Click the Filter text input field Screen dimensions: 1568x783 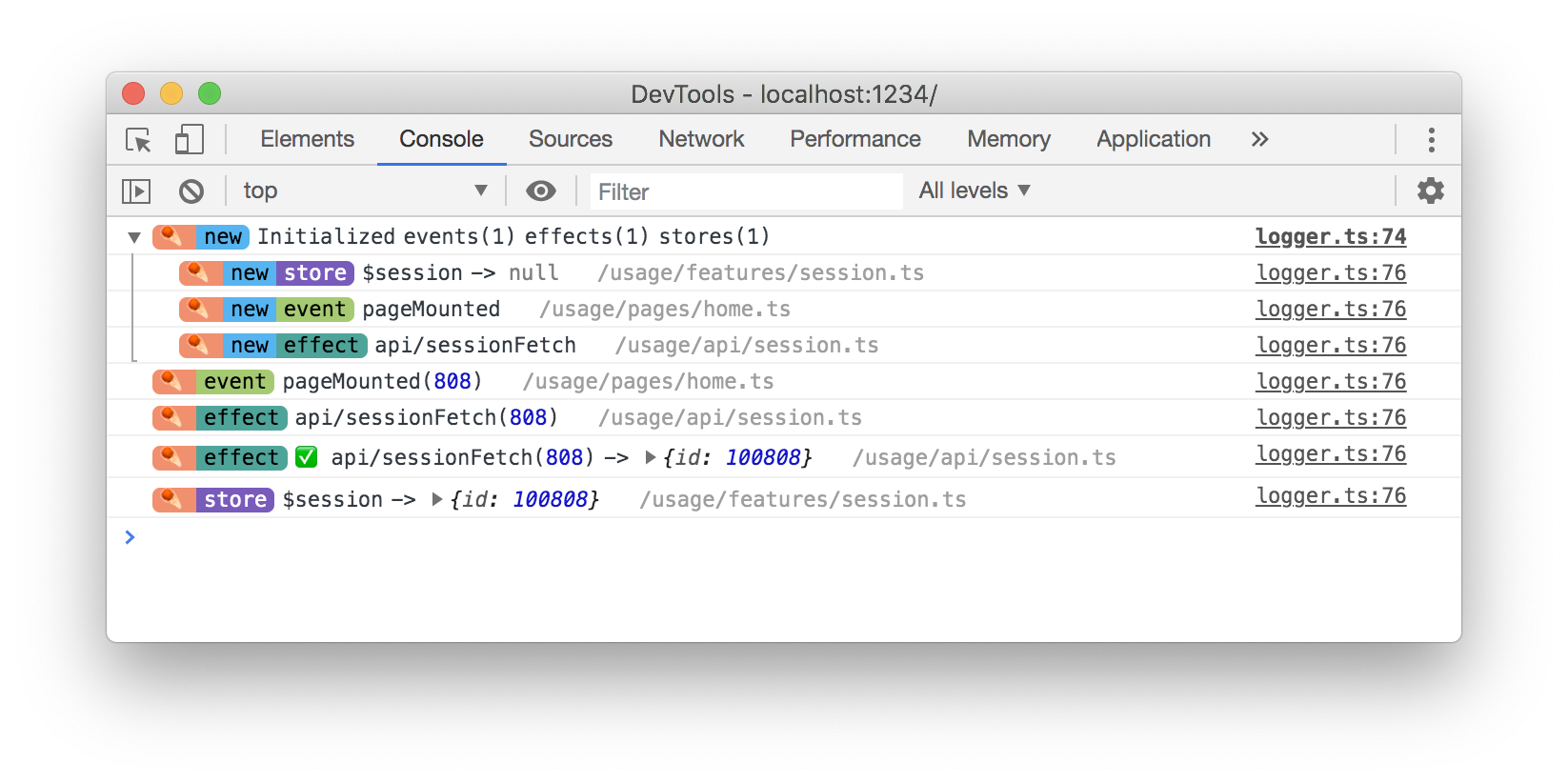pos(746,191)
